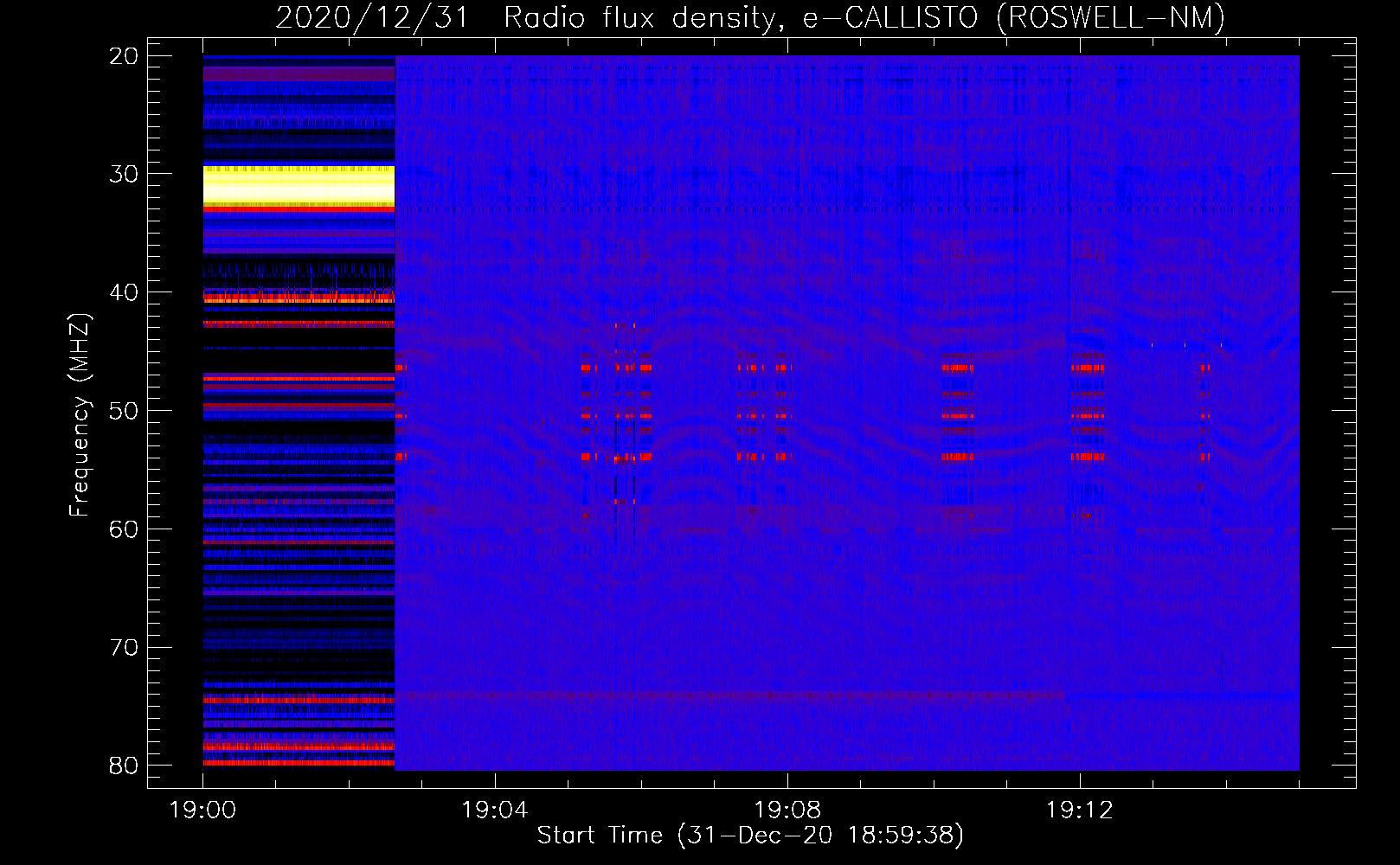Screen dimensions: 1400x865
Task: Click the '19:12' time tick label
Action: click(x=1080, y=811)
